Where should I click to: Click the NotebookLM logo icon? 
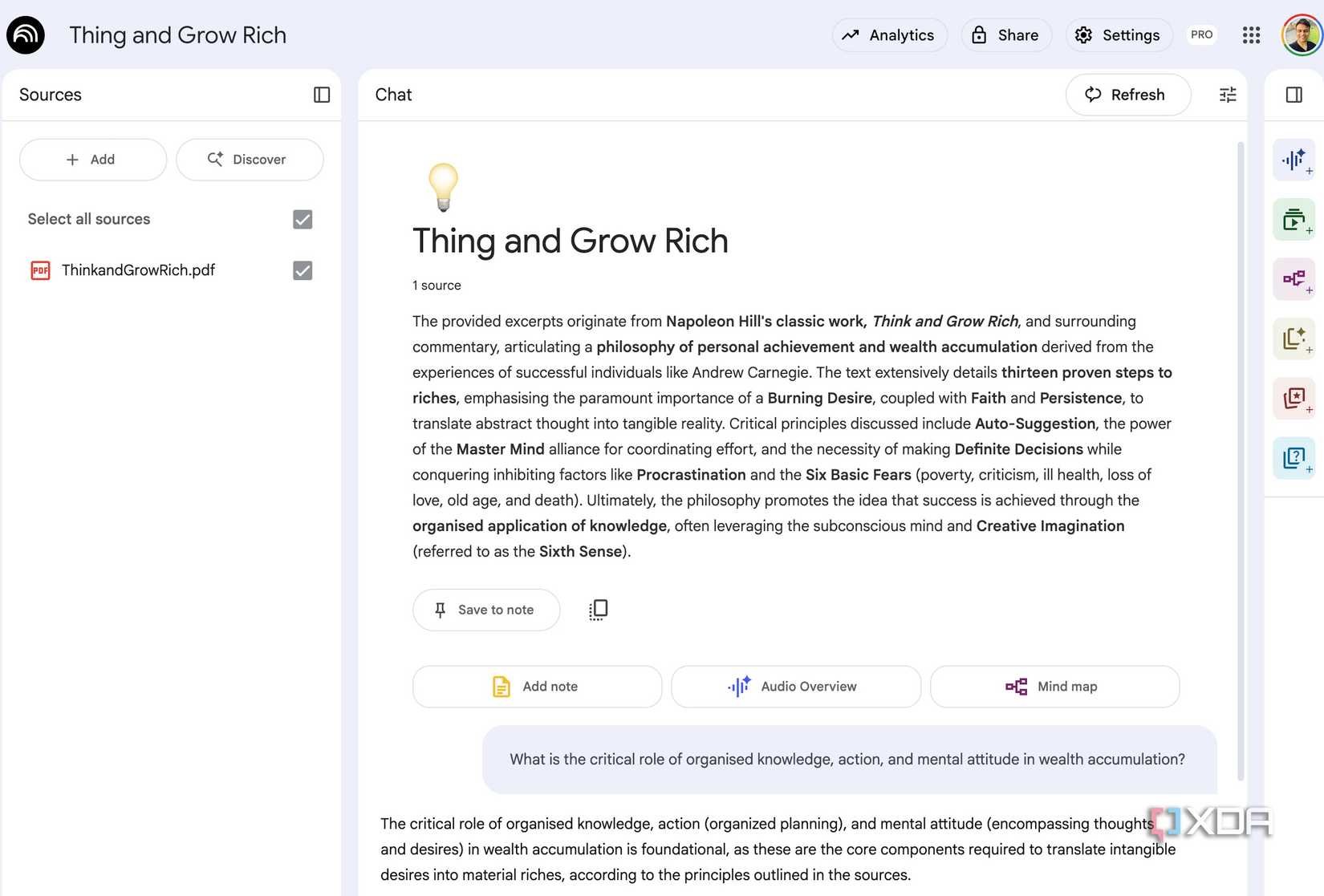(26, 35)
